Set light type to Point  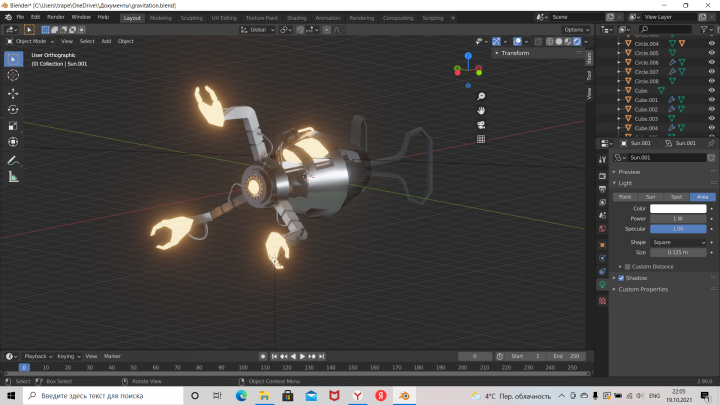click(625, 197)
